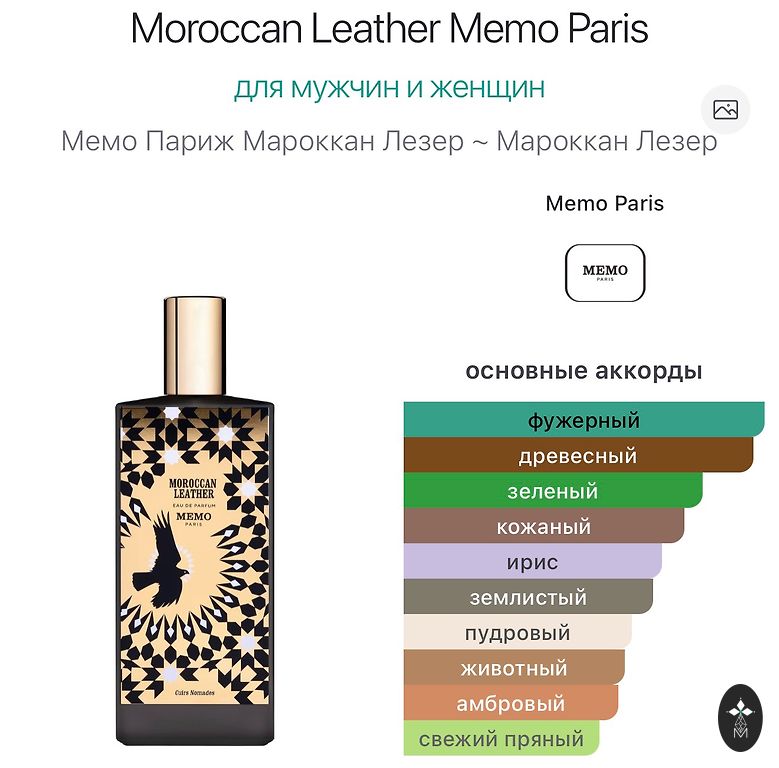Tap the dark oval watermark badge icon
779x768 pixels.
tap(740, 717)
